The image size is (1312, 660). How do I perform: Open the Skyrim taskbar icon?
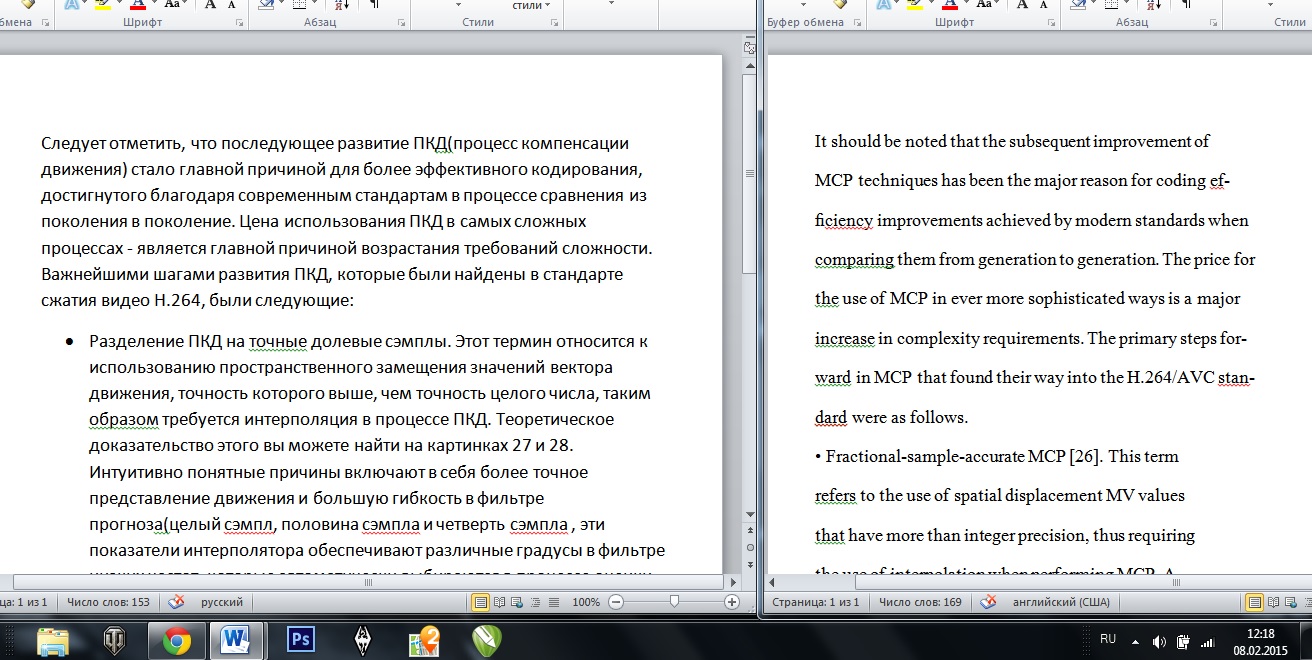(x=364, y=640)
